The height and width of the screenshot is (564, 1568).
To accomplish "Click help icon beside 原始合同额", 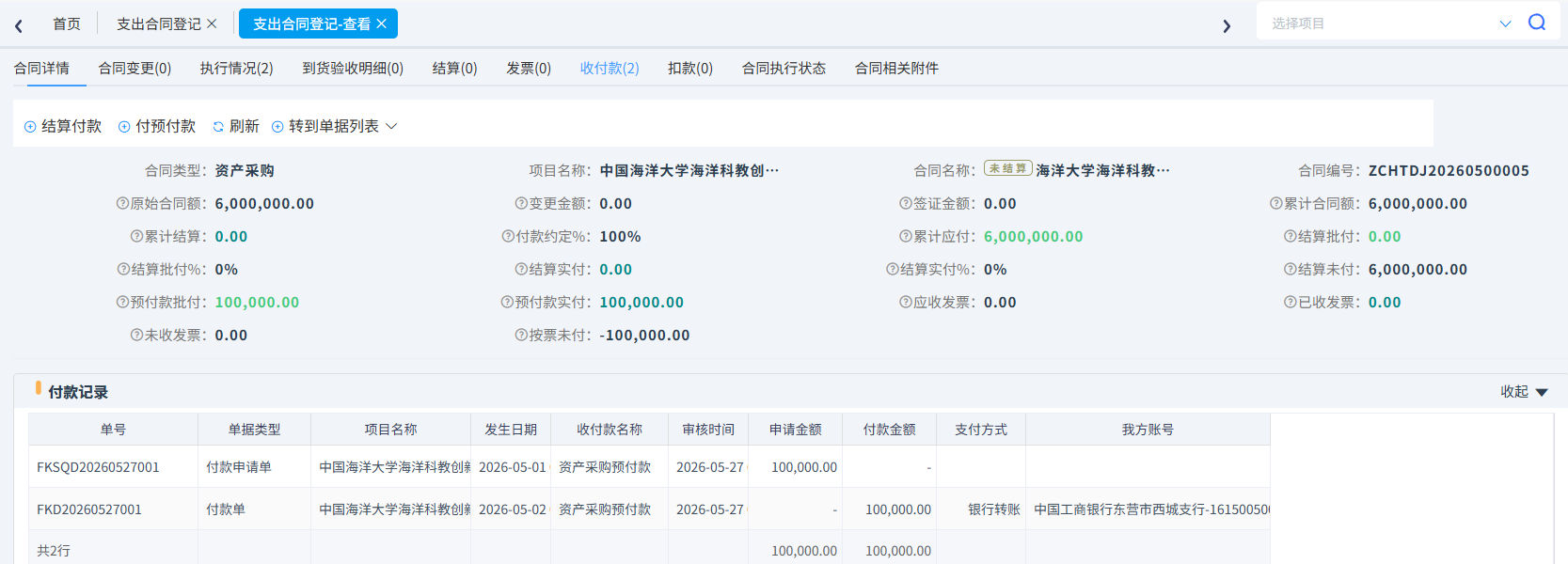I will 122,203.
